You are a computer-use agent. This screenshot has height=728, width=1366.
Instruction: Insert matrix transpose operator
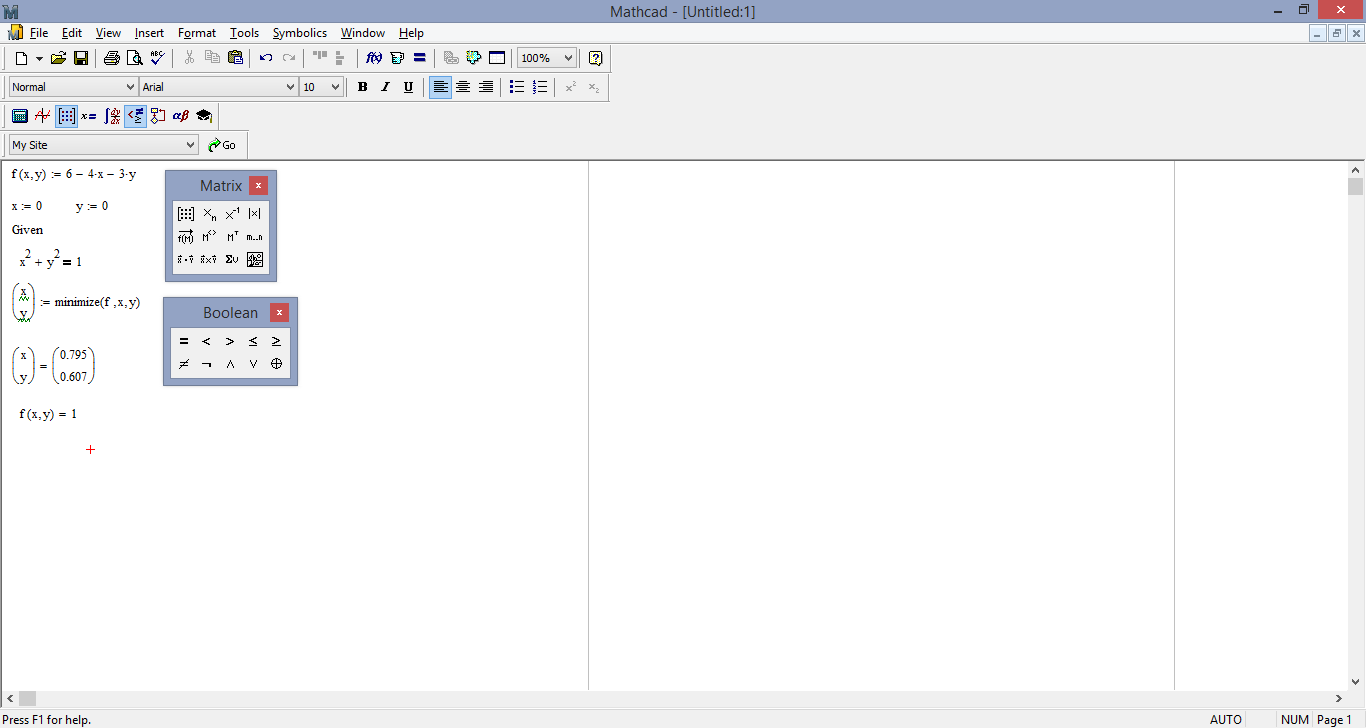pyautogui.click(x=232, y=236)
